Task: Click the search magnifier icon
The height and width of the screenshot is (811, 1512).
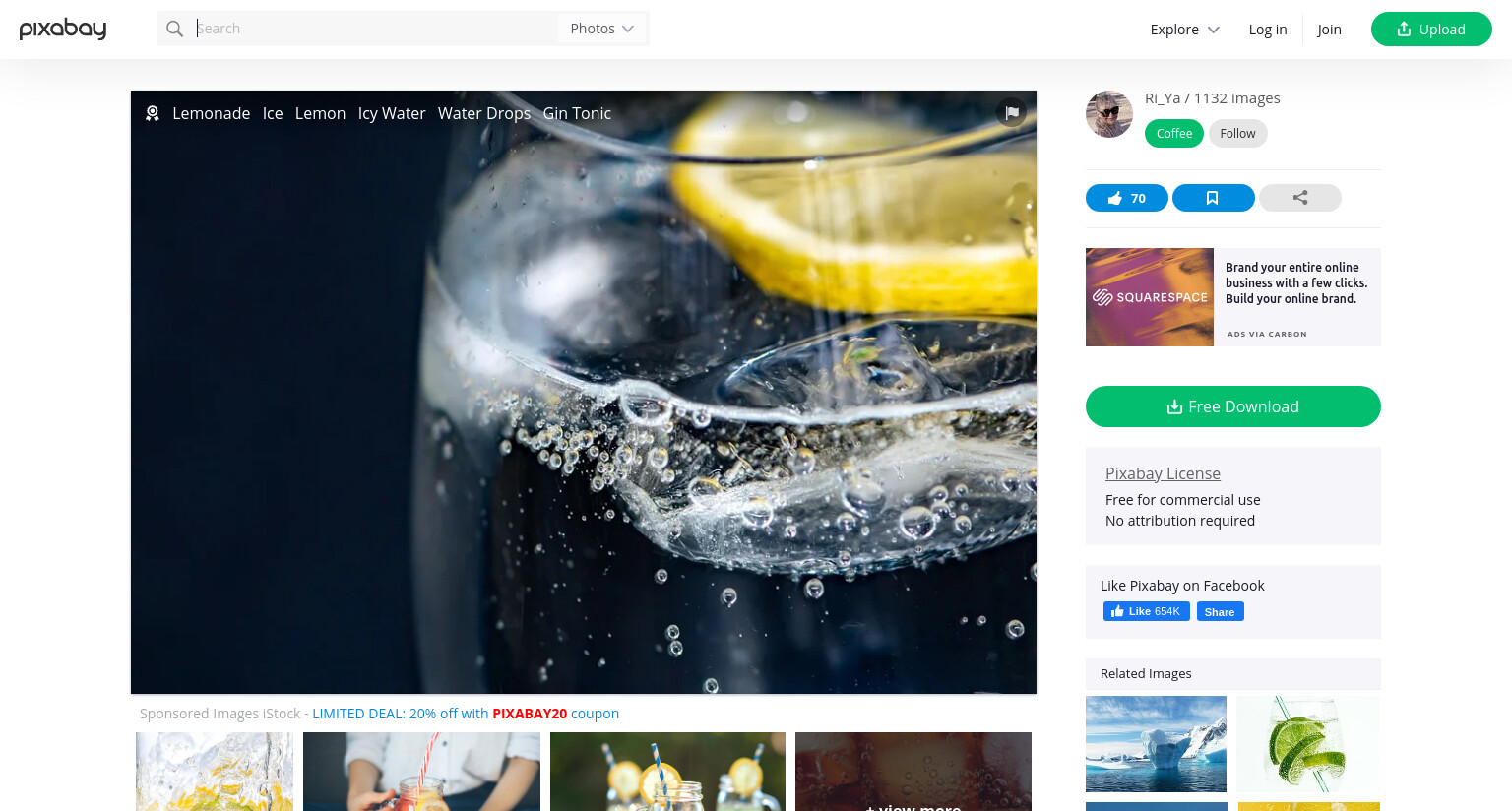Action: 175,29
